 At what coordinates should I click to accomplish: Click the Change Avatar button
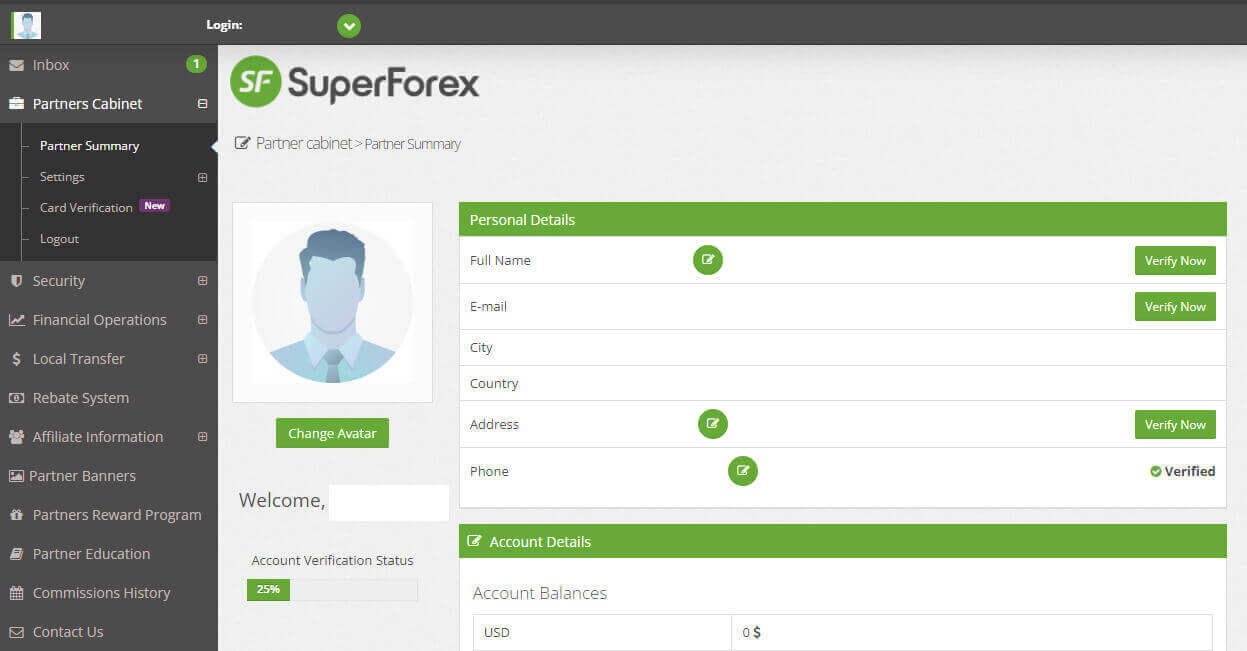(331, 433)
